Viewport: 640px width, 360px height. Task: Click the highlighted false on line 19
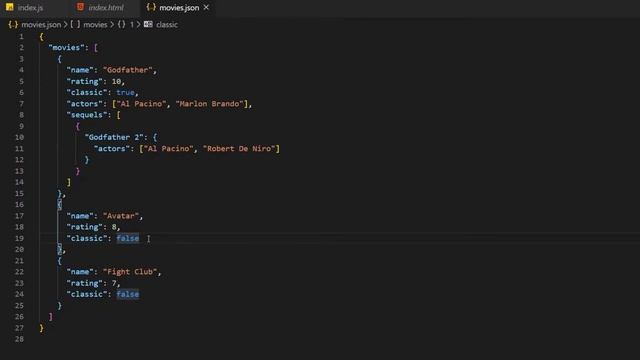pyautogui.click(x=127, y=238)
